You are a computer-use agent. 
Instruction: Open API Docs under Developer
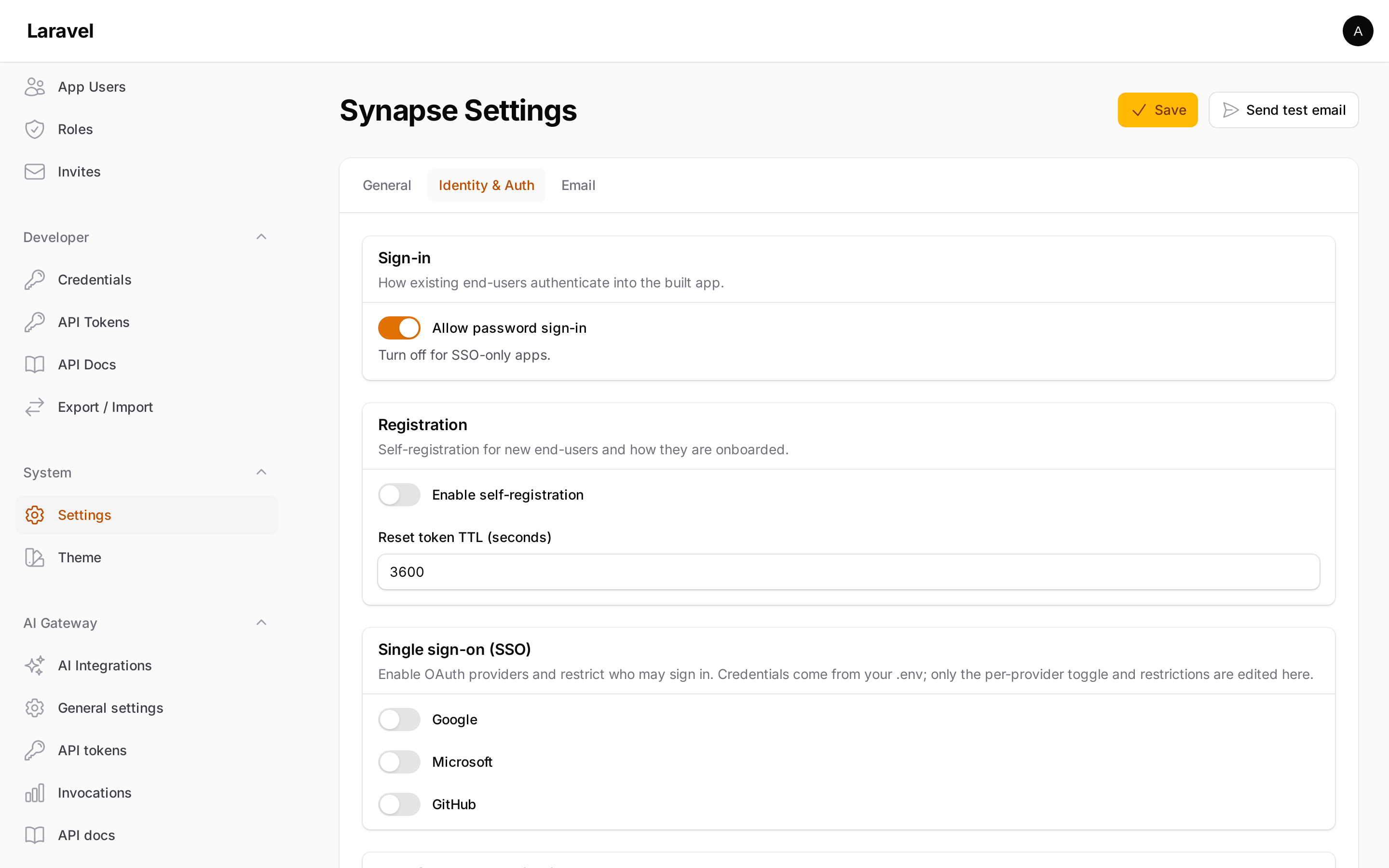146,365
